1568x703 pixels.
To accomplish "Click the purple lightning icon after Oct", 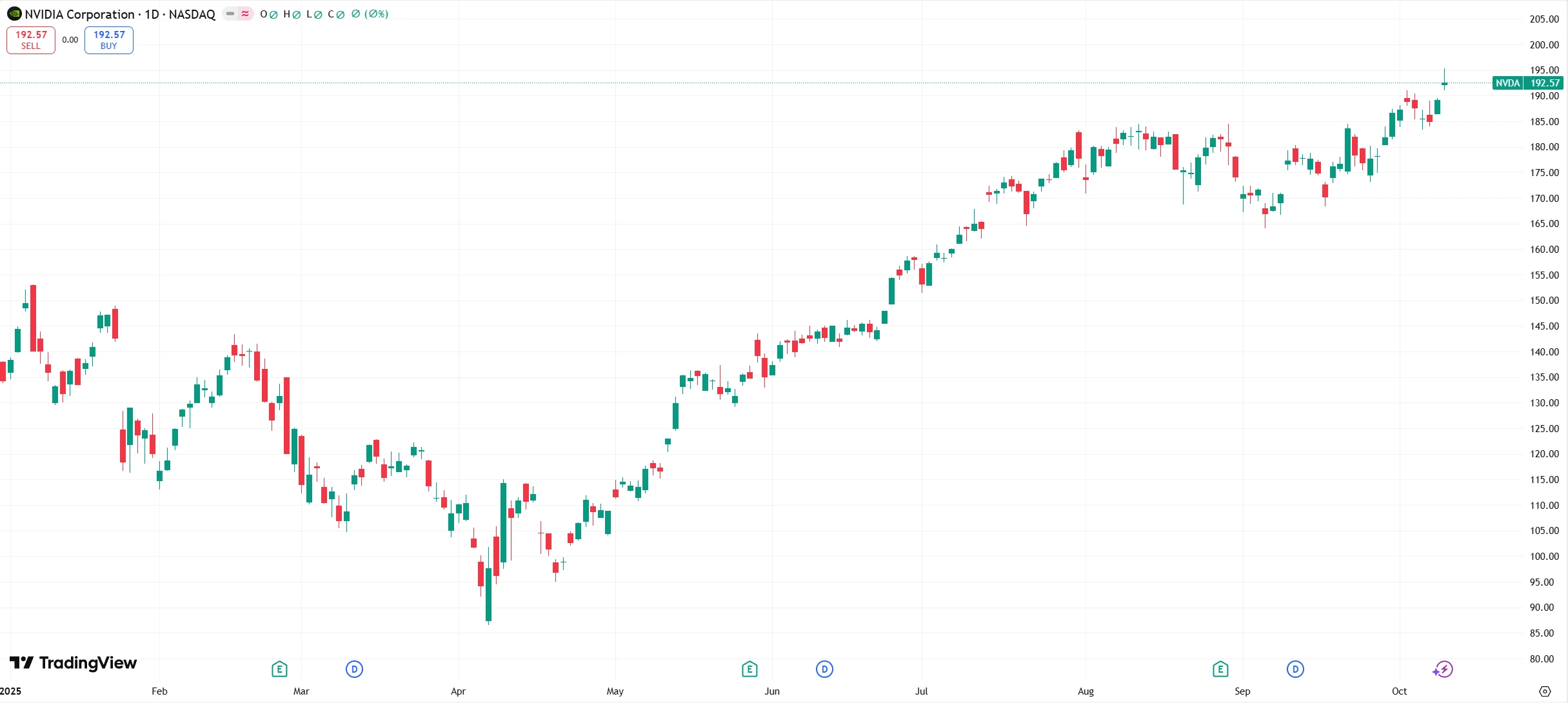I will coord(1443,669).
